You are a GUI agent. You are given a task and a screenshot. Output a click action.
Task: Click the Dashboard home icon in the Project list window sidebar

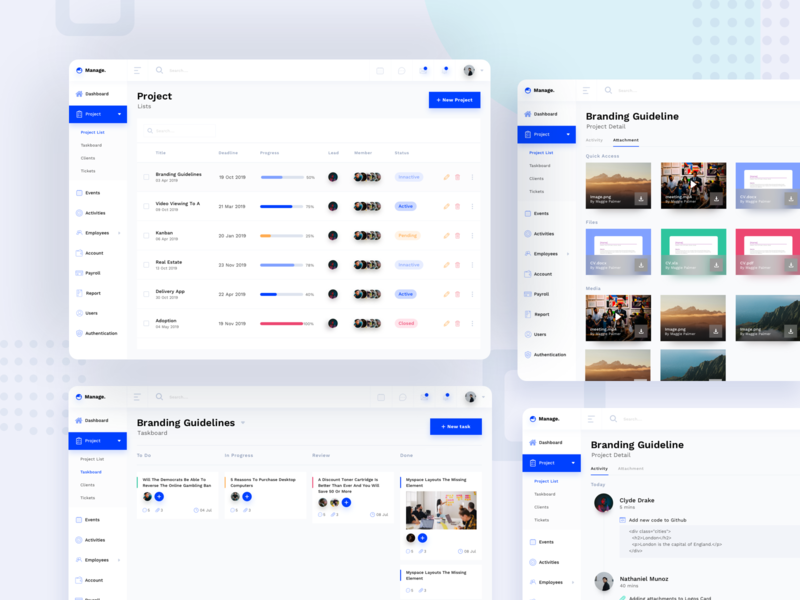click(79, 94)
